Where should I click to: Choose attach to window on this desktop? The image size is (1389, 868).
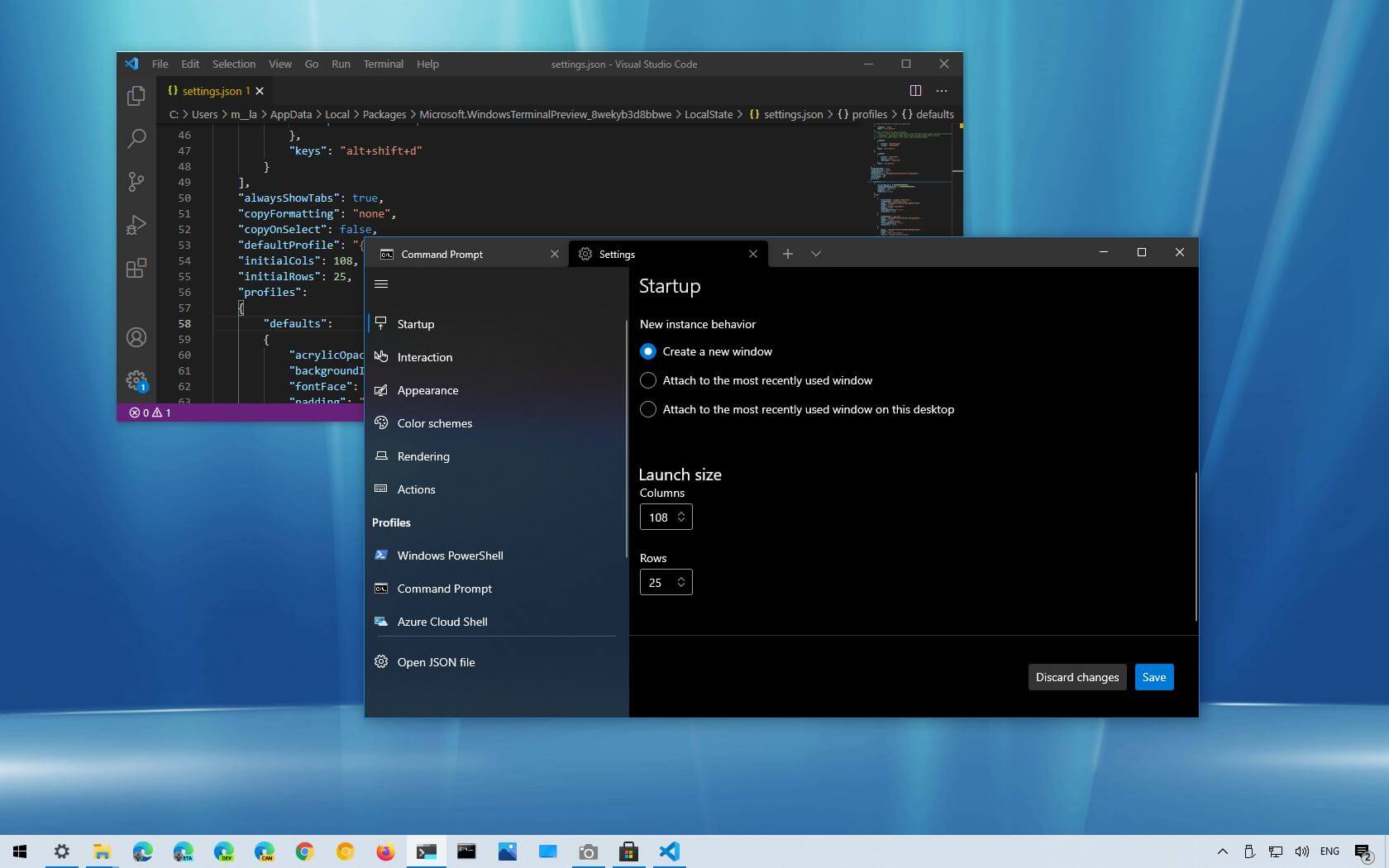[648, 409]
